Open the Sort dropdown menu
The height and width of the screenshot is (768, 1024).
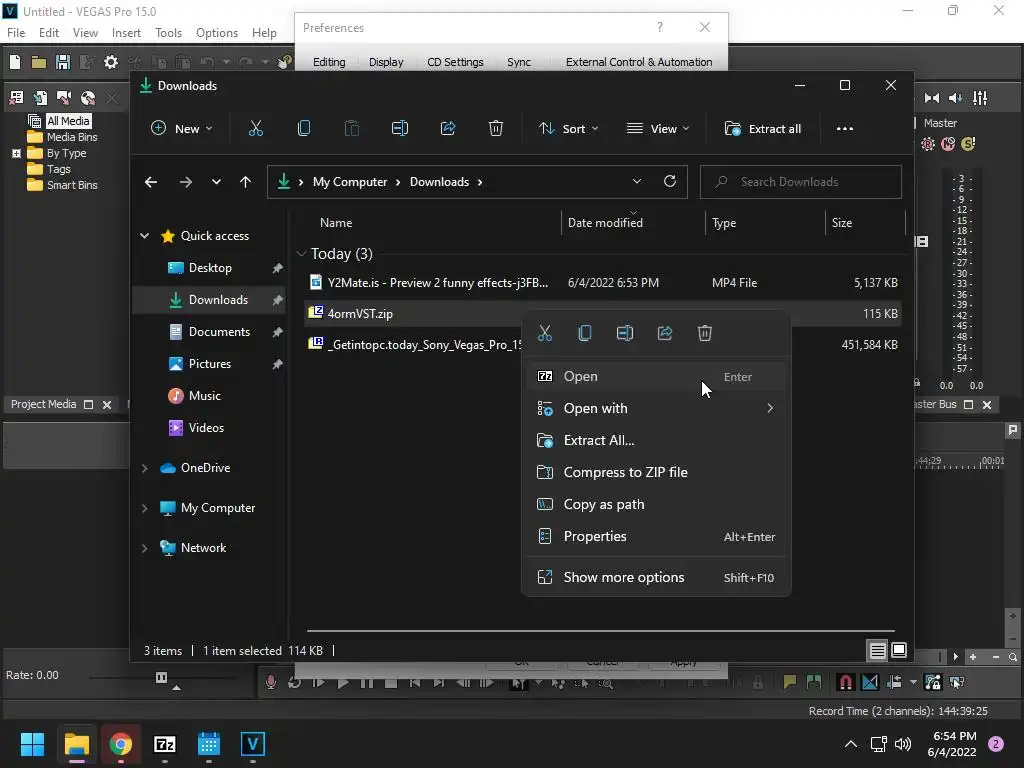568,129
